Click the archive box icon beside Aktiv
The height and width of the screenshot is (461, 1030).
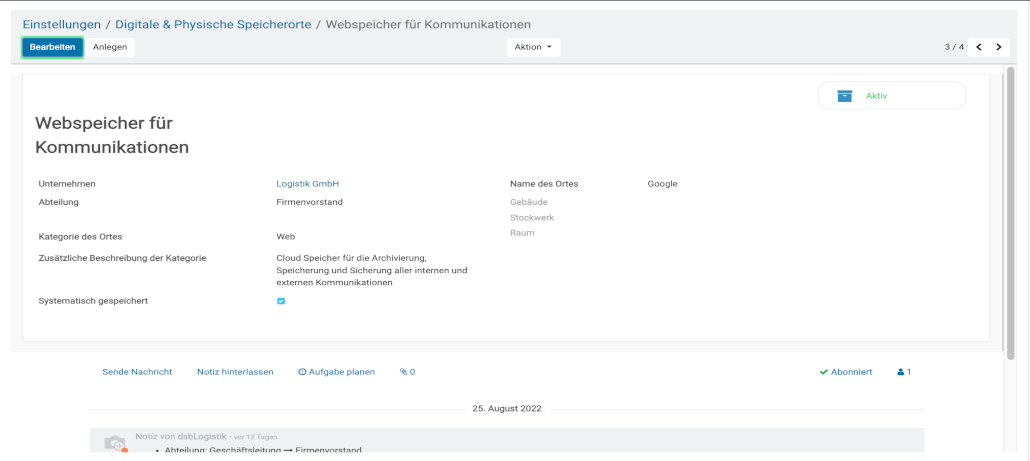pos(845,96)
